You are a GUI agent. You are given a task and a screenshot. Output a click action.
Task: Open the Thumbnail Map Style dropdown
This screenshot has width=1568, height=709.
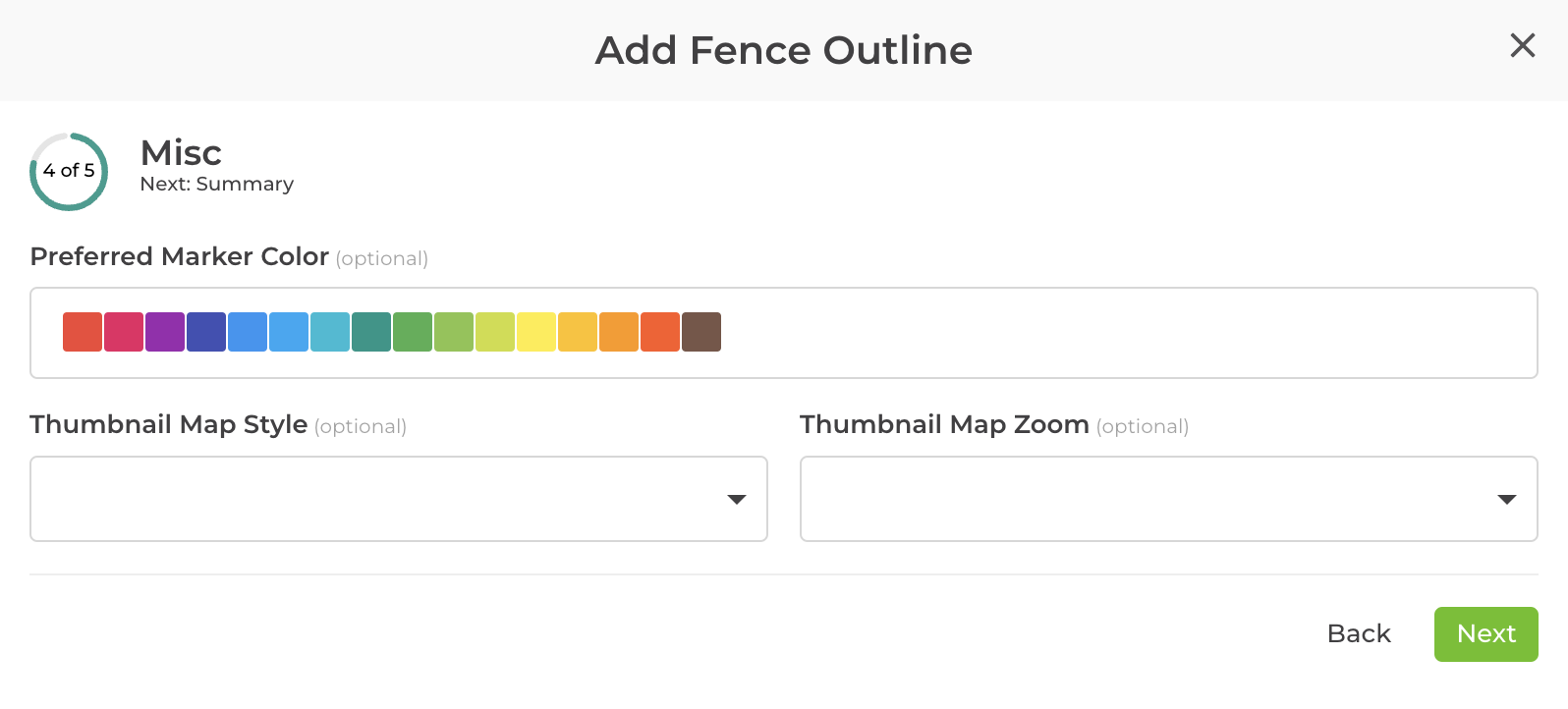point(398,499)
